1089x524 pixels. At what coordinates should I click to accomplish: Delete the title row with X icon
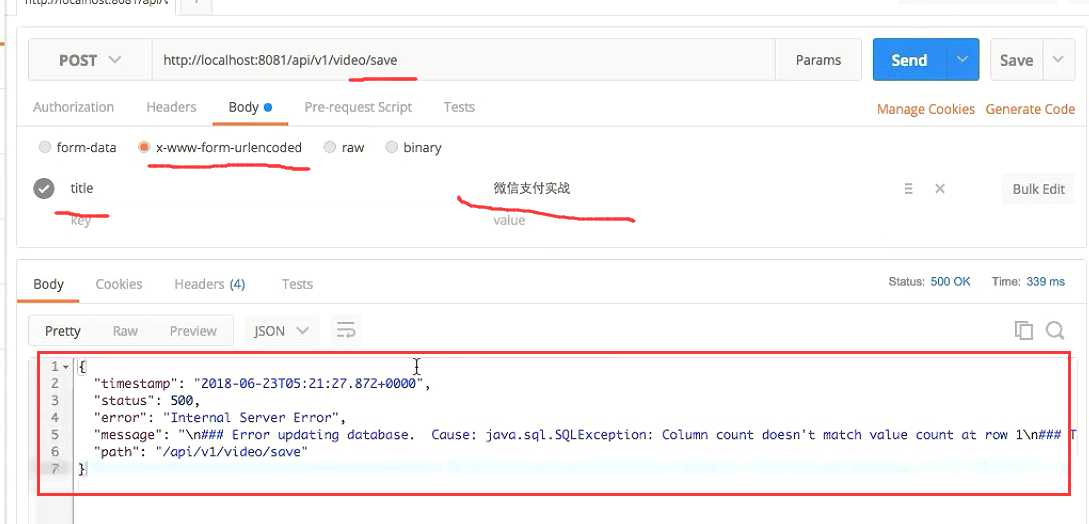[940, 188]
